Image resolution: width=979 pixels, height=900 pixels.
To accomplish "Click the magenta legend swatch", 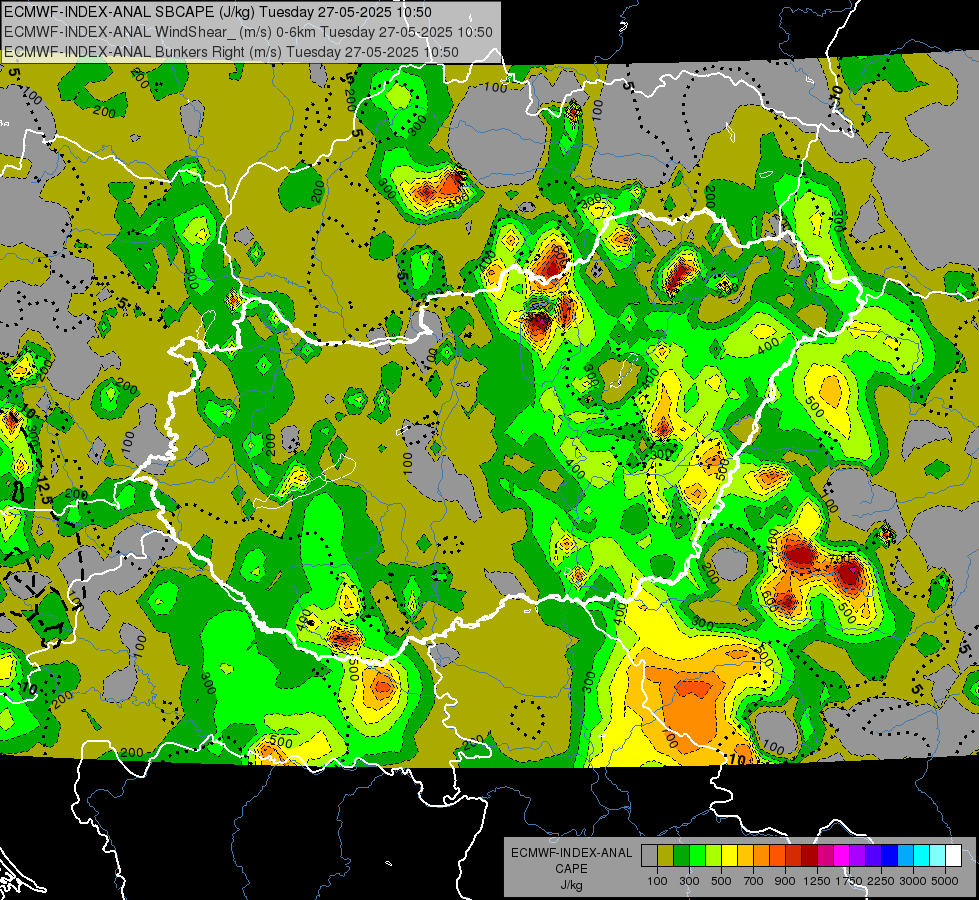I will [842, 855].
